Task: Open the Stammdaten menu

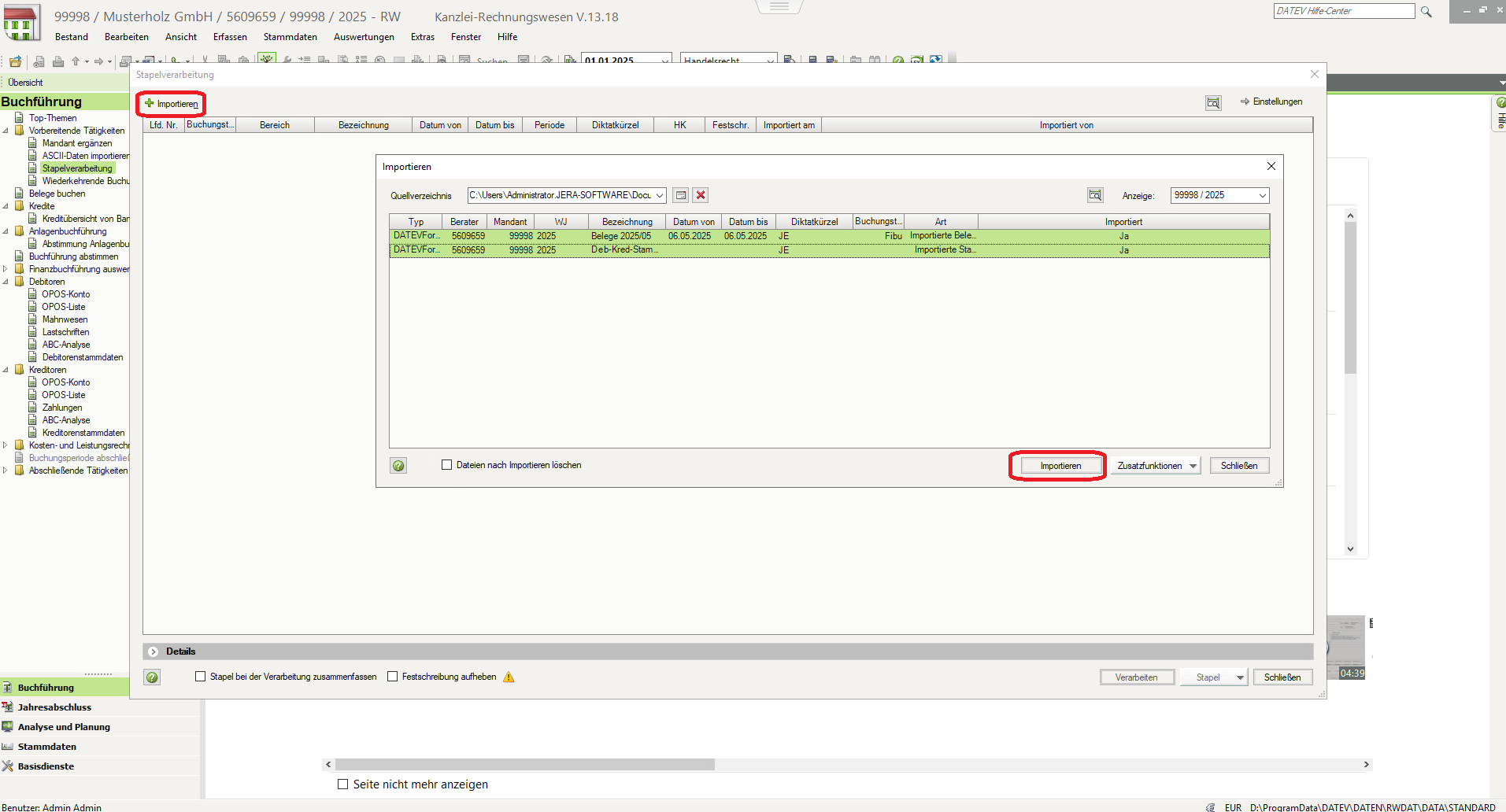Action: tap(290, 37)
